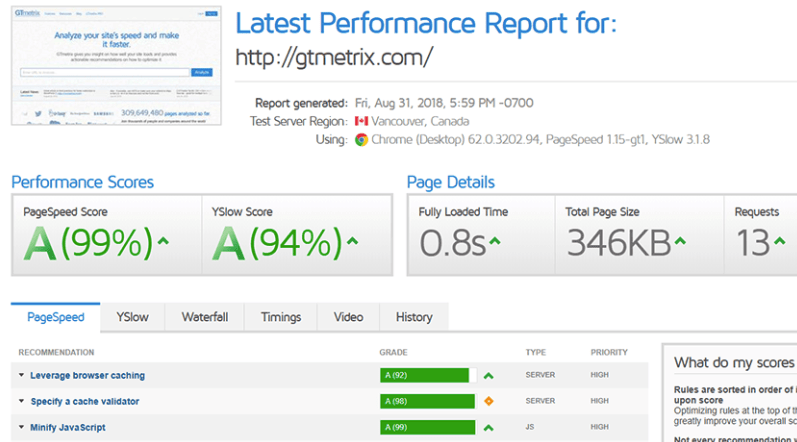Click the Performance Scores heading
This screenshot has width=797, height=442.
[82, 182]
